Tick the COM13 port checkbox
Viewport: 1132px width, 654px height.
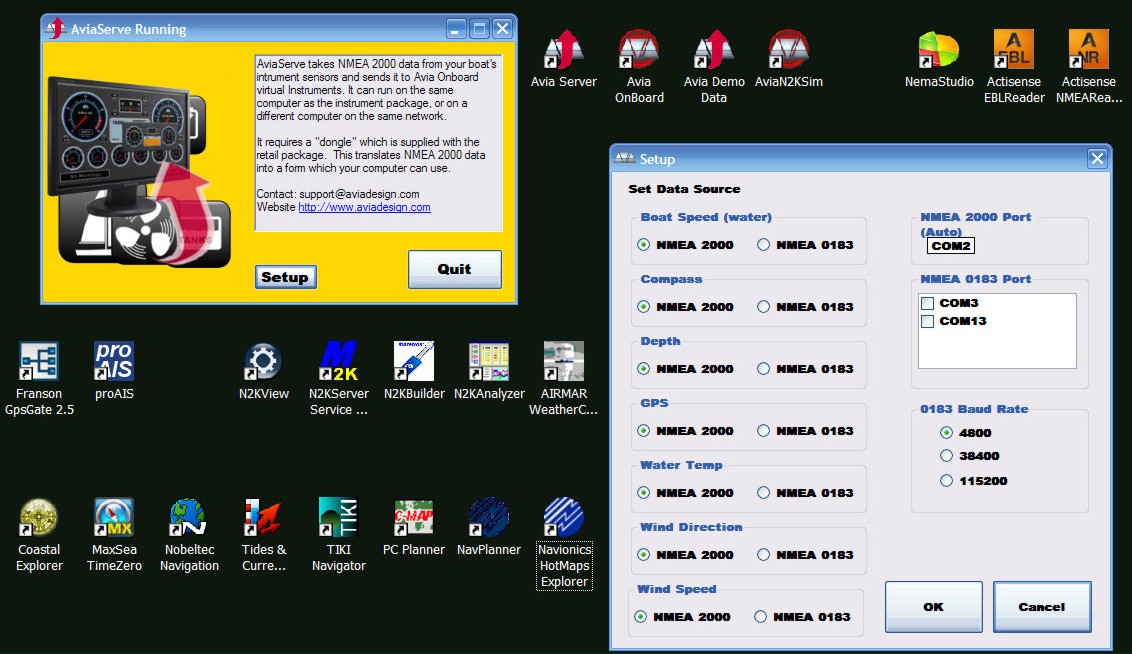click(x=928, y=321)
